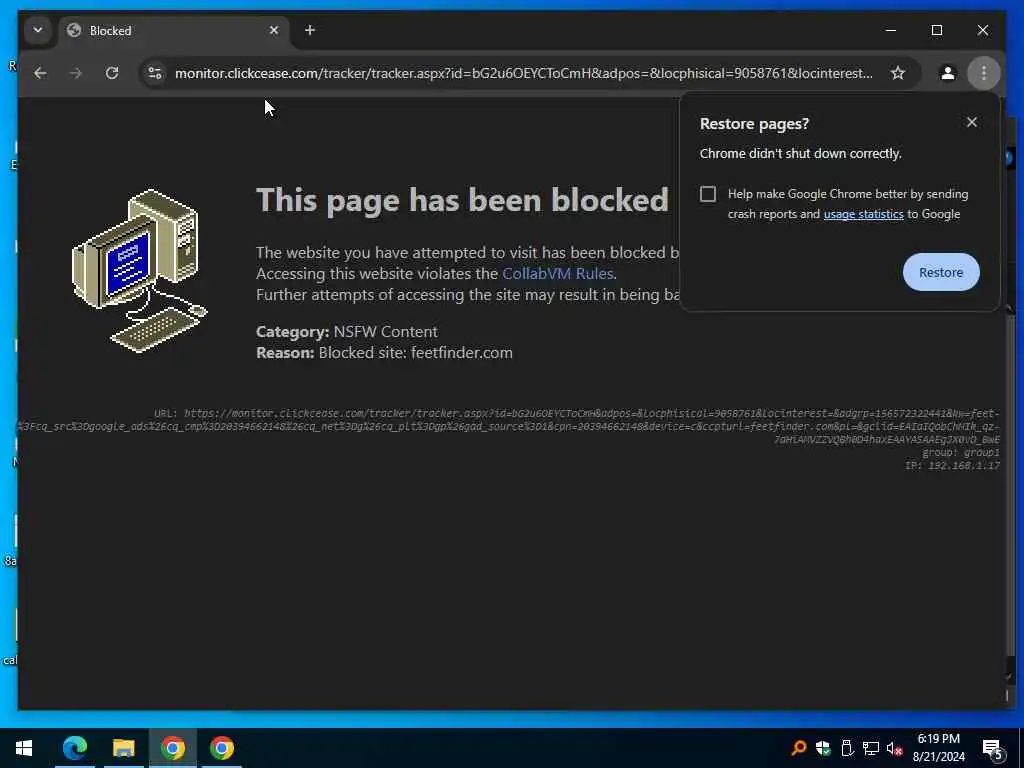The width and height of the screenshot is (1024, 768).
Task: Click the Restore button
Action: tap(941, 272)
